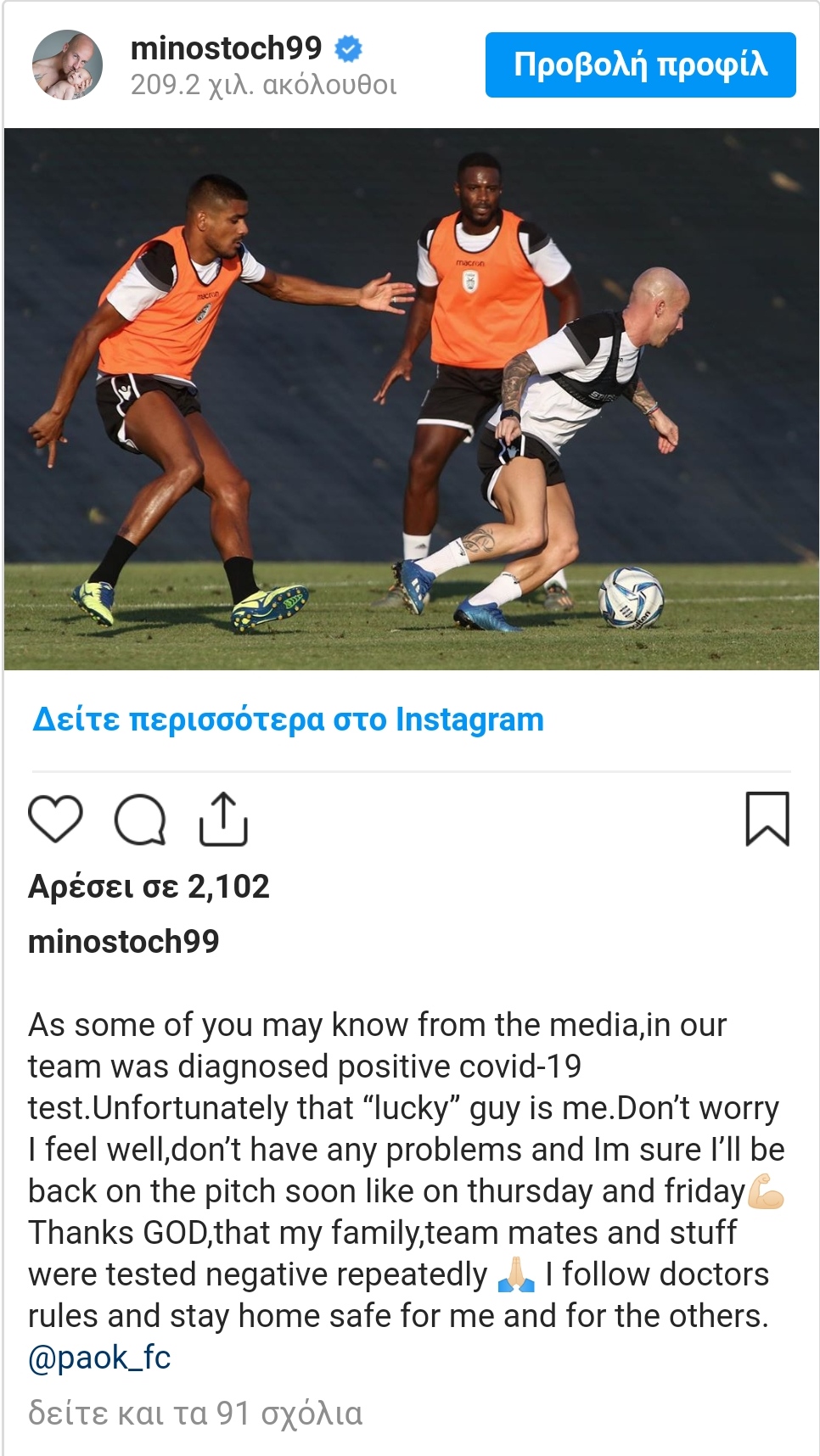
Task: Click the blue verified badge beside minostoch99
Action: tap(348, 48)
